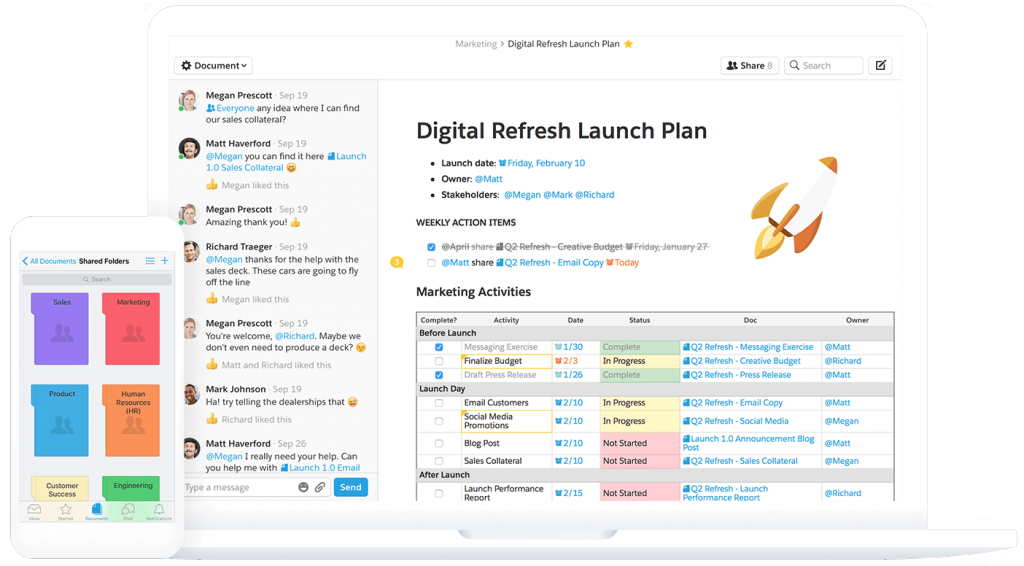Go to the Marketing breadcrumb folder
This screenshot has height=566, width=1024.
pos(476,44)
